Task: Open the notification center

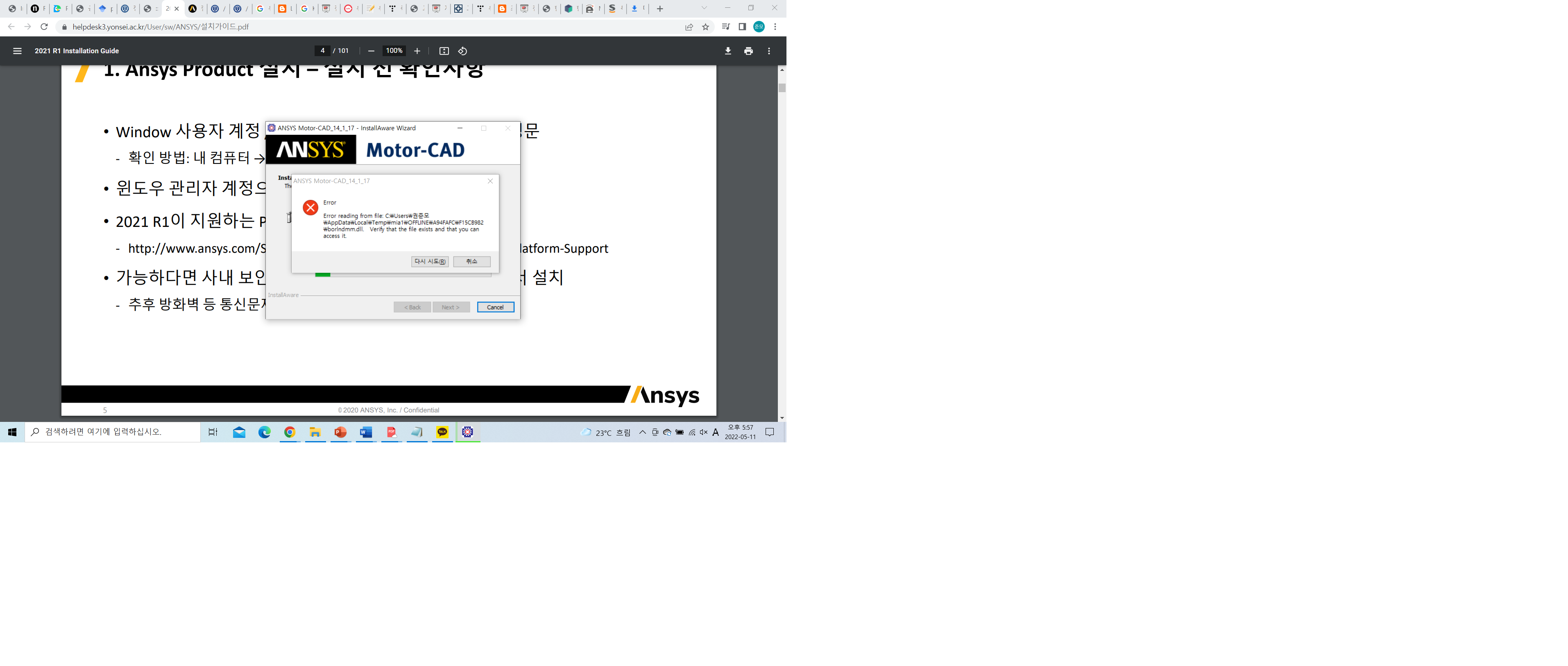Action: pyautogui.click(x=769, y=432)
